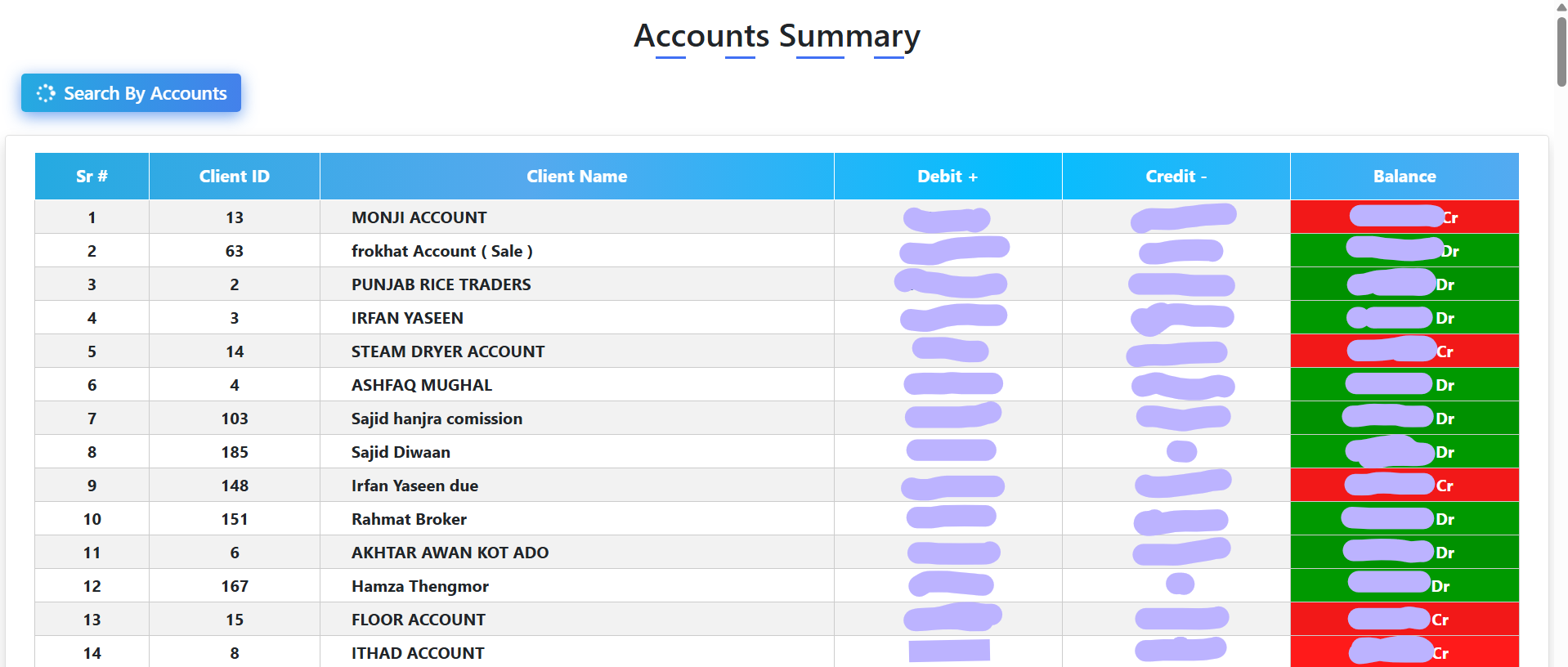Click the Accounts Summary page title
This screenshot has width=1568, height=667.
(777, 37)
